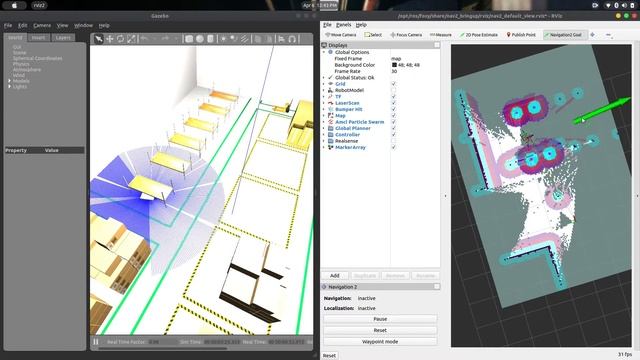This screenshot has height=360, width=640.
Task: Click the Frame Rate value 30
Action: [394, 71]
